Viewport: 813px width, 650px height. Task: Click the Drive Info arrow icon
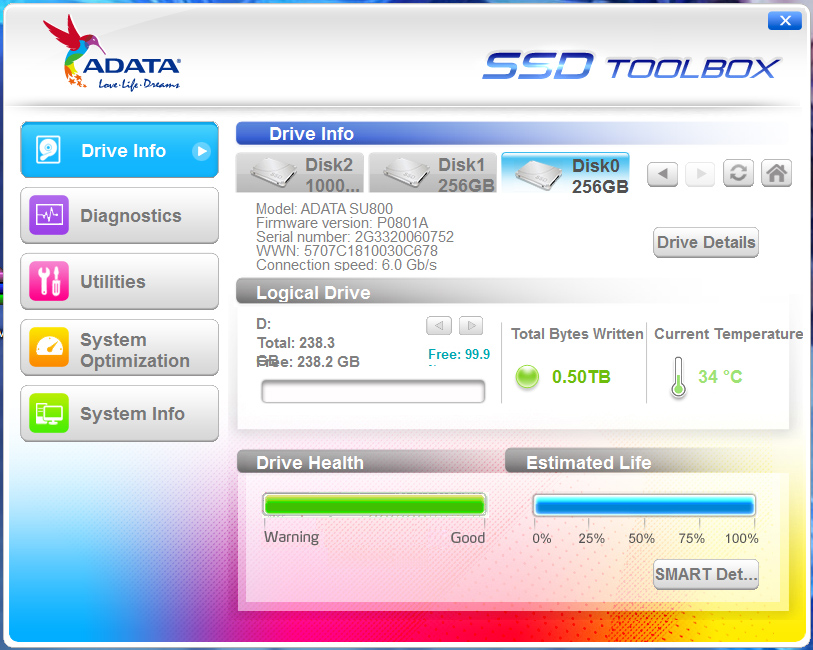click(201, 151)
